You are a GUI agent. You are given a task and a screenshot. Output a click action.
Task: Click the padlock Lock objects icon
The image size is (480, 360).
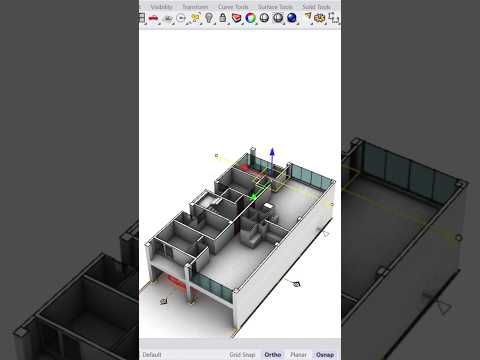tap(223, 18)
